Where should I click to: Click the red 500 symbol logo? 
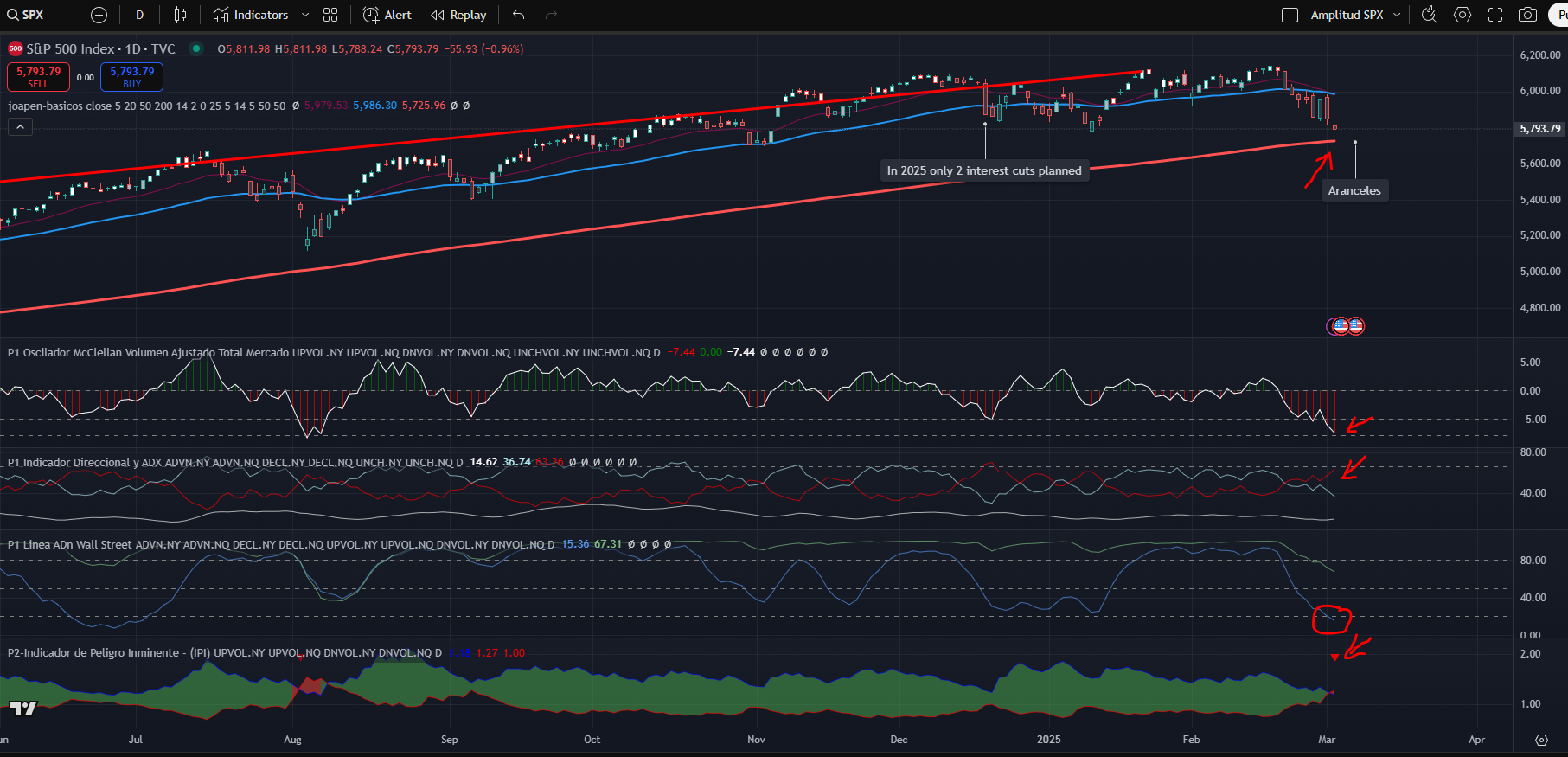click(x=16, y=49)
